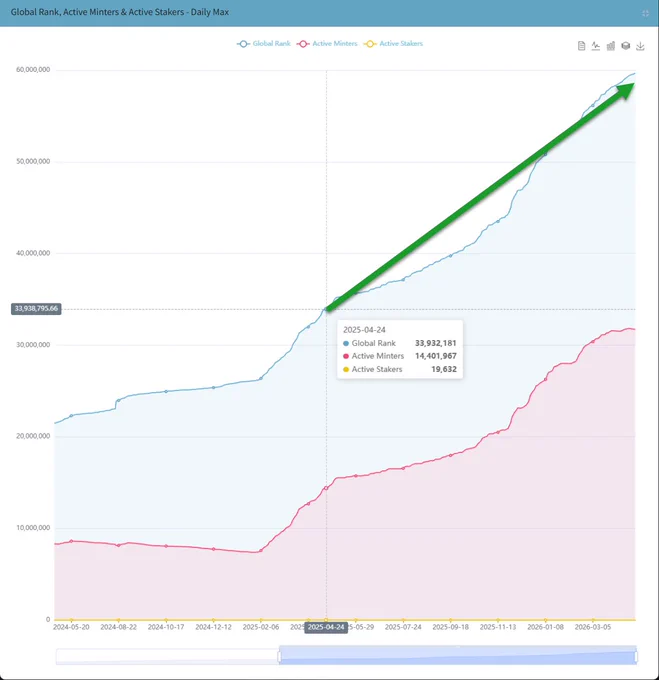
Task: Click the crosshair value label 33,938,795.66
Action: [36, 309]
